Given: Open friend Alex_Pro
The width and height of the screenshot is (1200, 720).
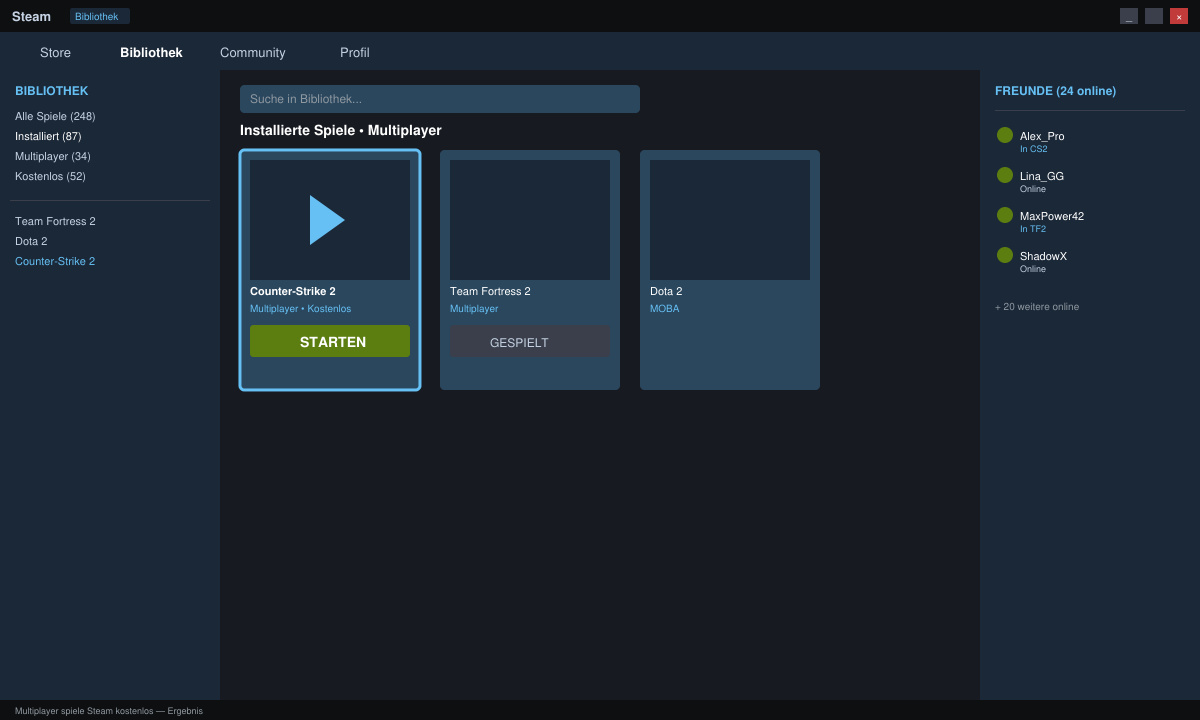Looking at the screenshot, I should [1042, 136].
